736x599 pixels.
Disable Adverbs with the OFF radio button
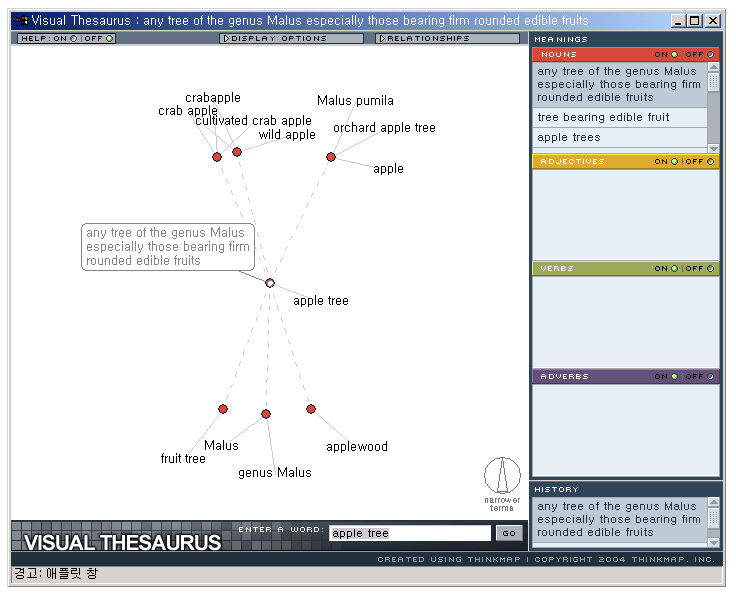(x=710, y=376)
